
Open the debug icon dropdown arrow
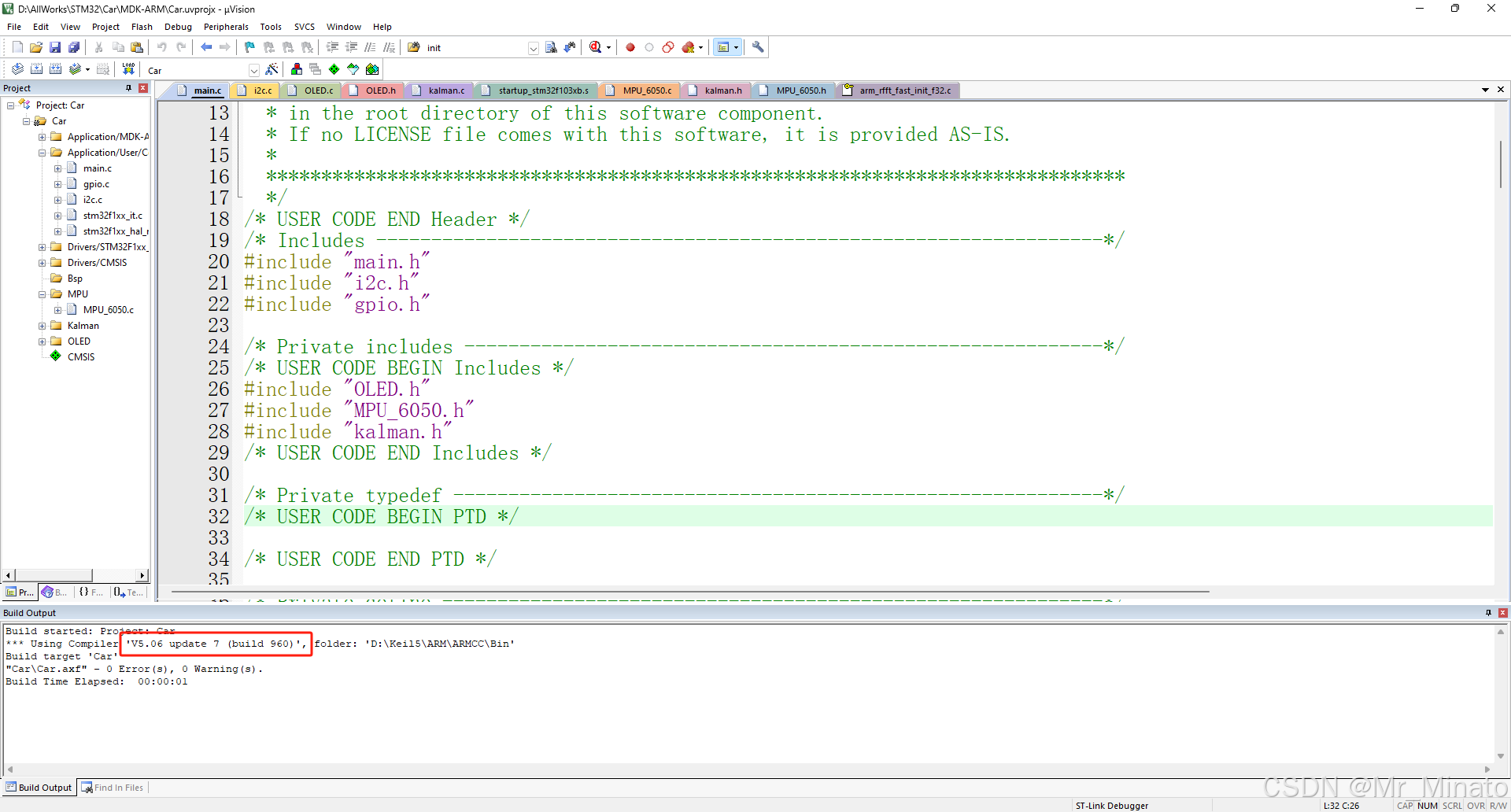coord(609,48)
